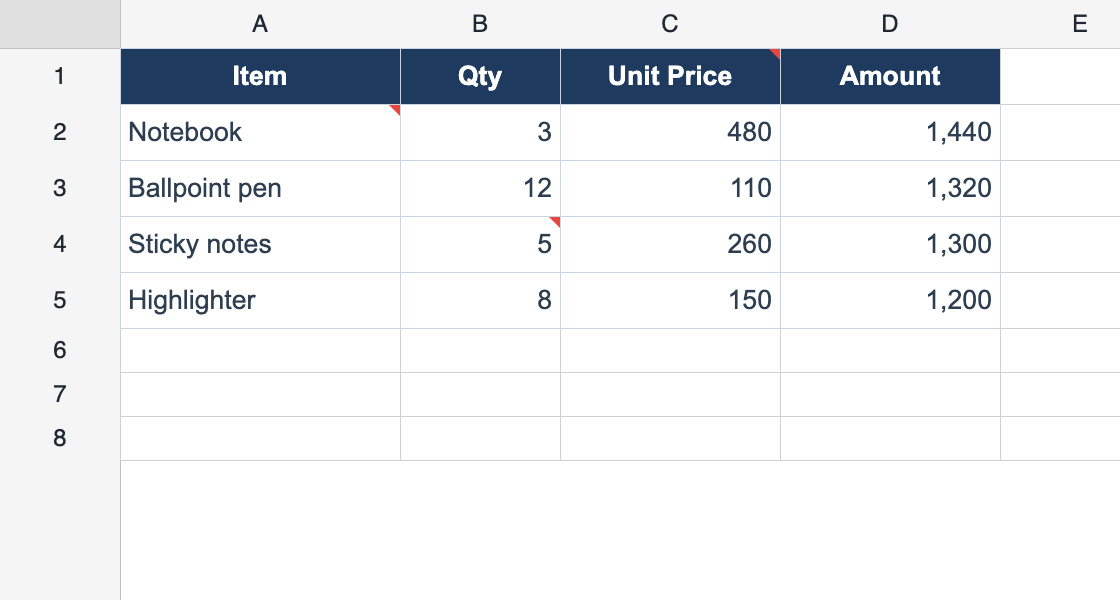1120x600 pixels.
Task: Select the Ballpoint pen cell
Action: pyautogui.click(x=261, y=189)
